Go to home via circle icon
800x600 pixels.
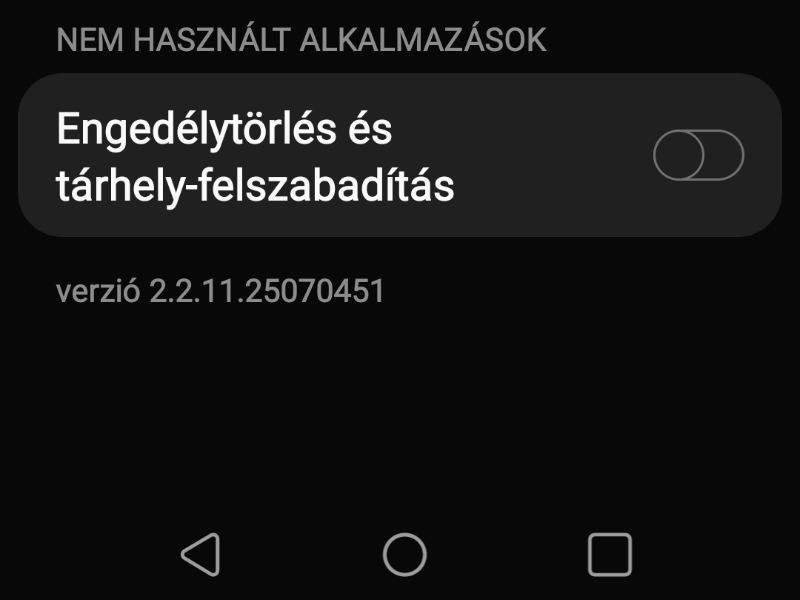[405, 555]
